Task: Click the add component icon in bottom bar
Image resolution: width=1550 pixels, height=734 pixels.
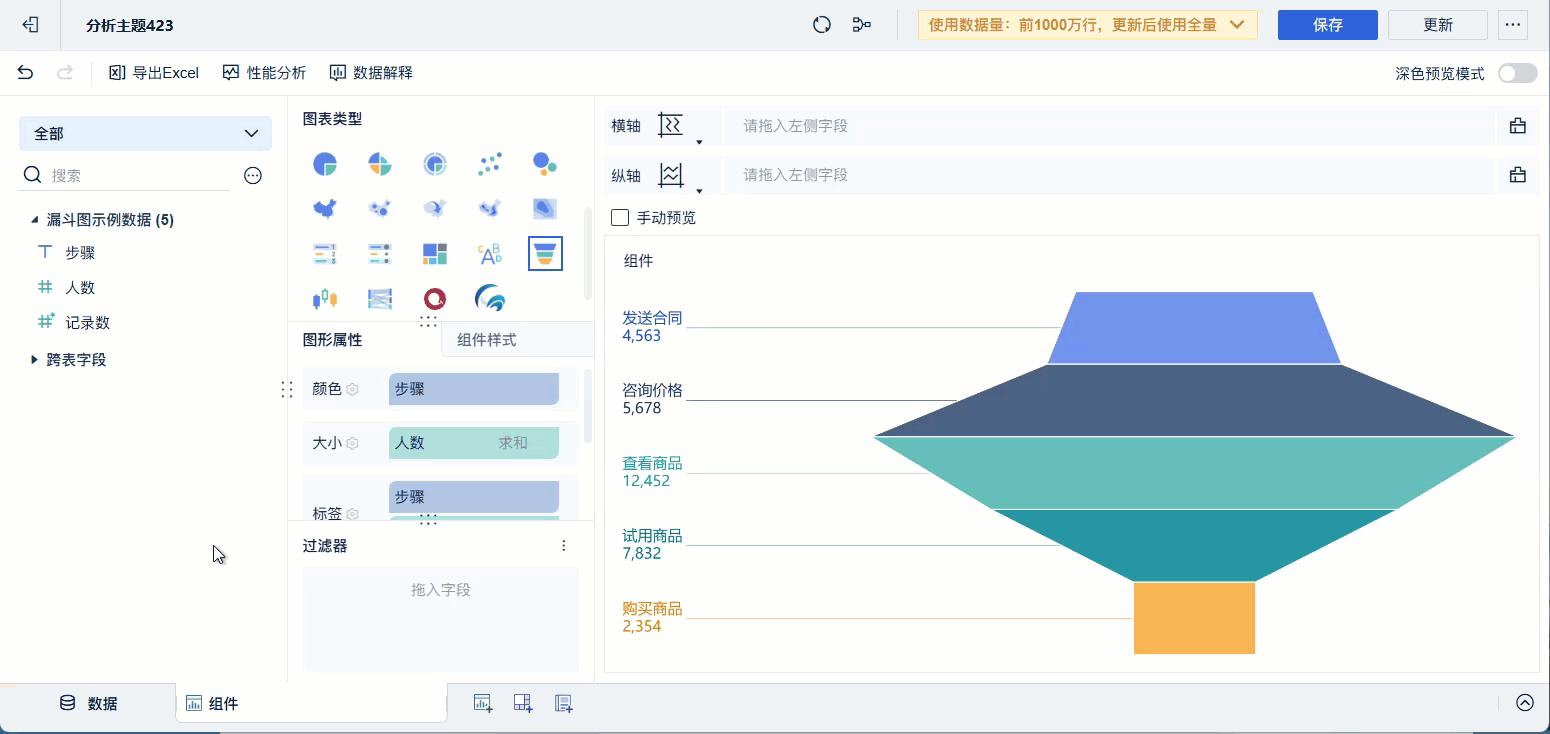Action: [x=483, y=703]
